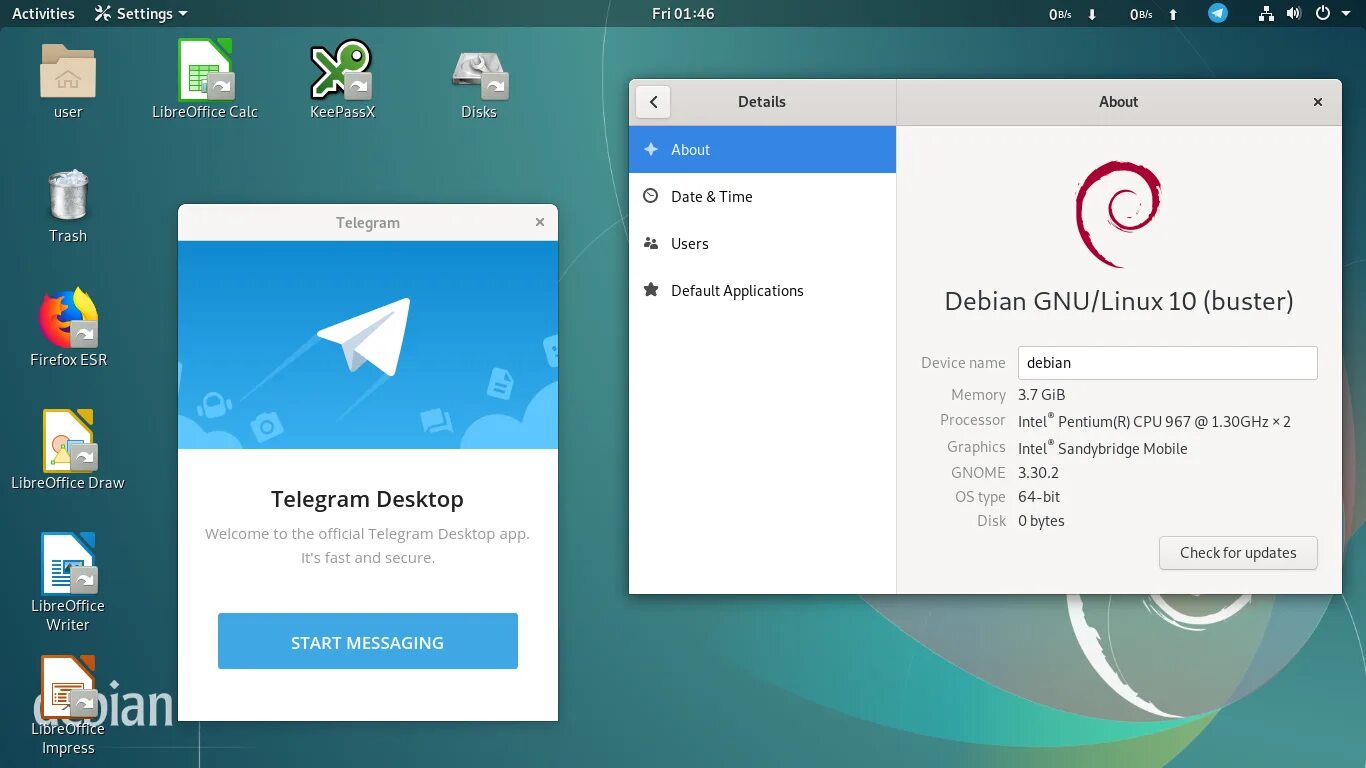Select Users in the Details sidebar

(x=762, y=243)
